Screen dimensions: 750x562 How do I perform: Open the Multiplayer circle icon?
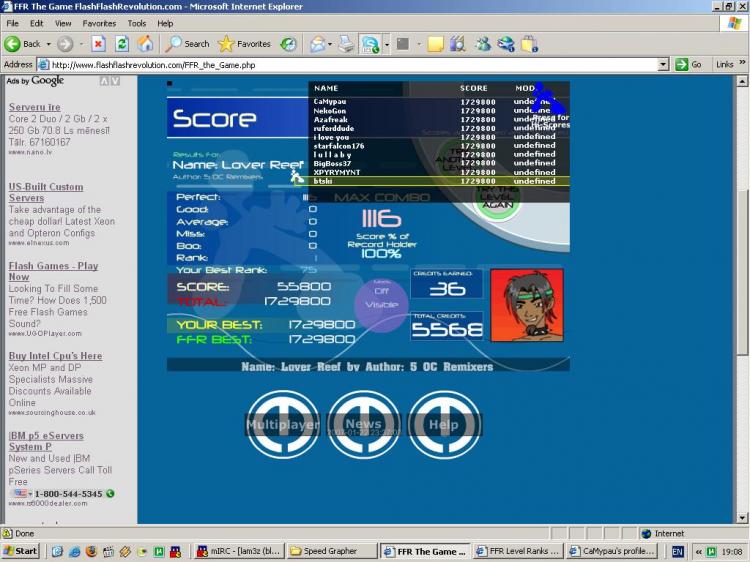[x=283, y=424]
